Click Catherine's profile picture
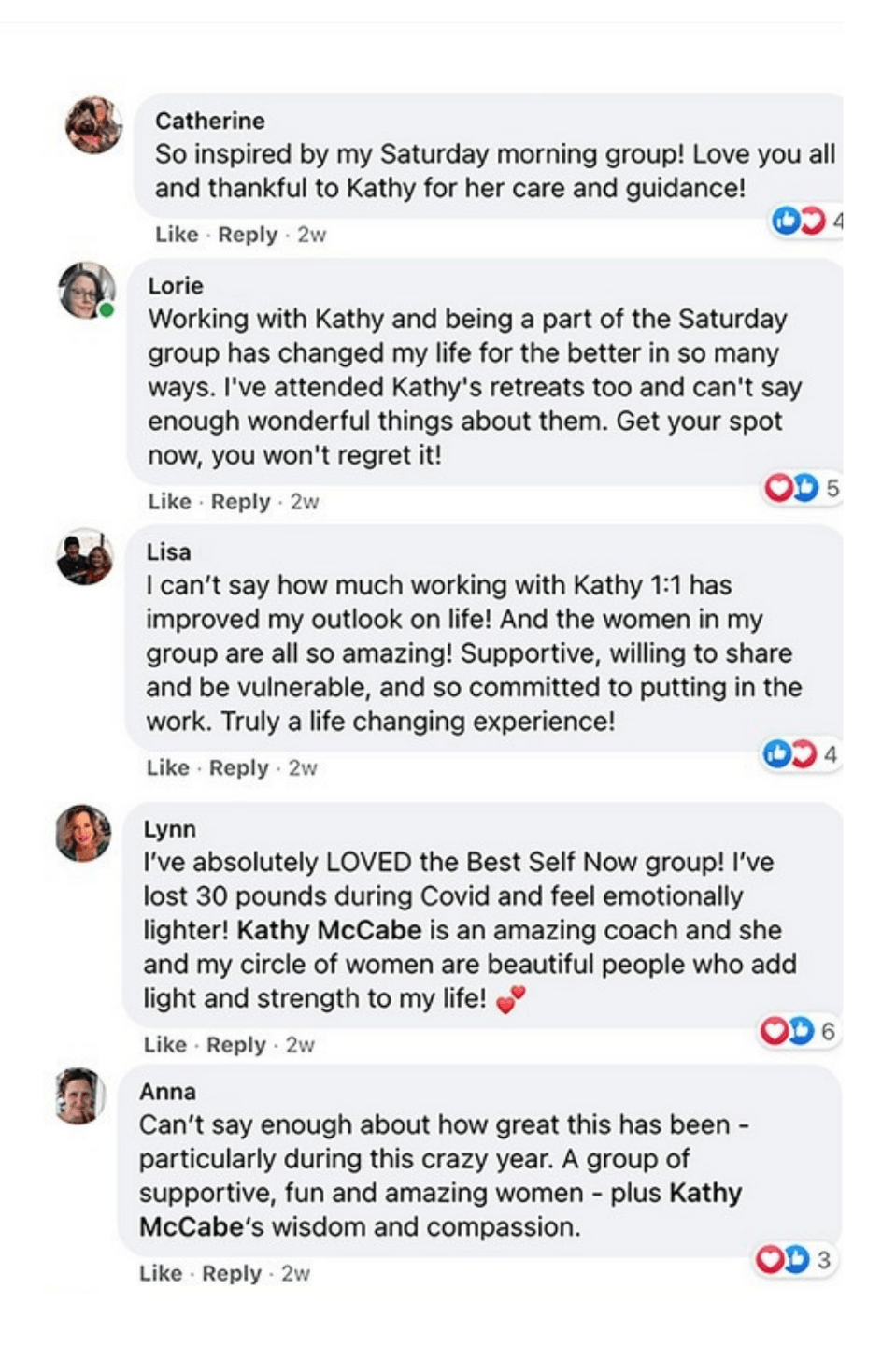The width and height of the screenshot is (896, 1346). point(93,124)
